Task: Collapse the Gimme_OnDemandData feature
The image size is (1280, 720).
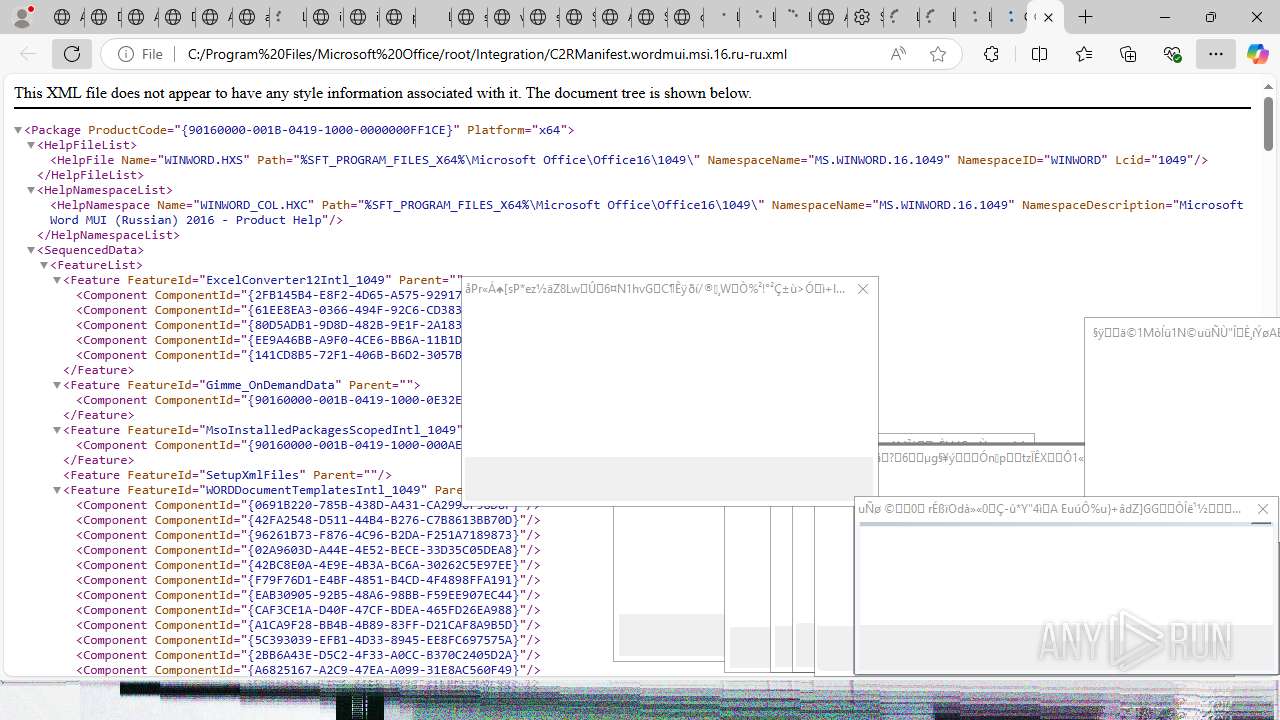Action: tap(57, 385)
